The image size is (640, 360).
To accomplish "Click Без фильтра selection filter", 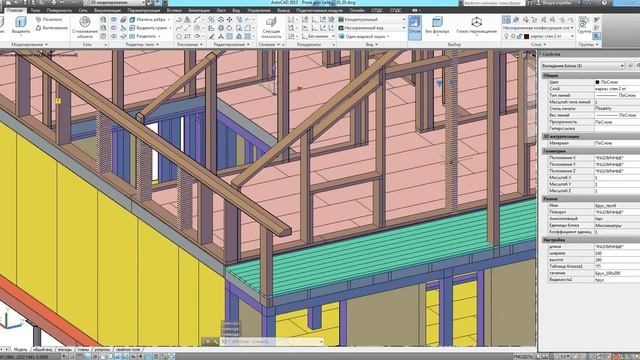I will click(437, 25).
